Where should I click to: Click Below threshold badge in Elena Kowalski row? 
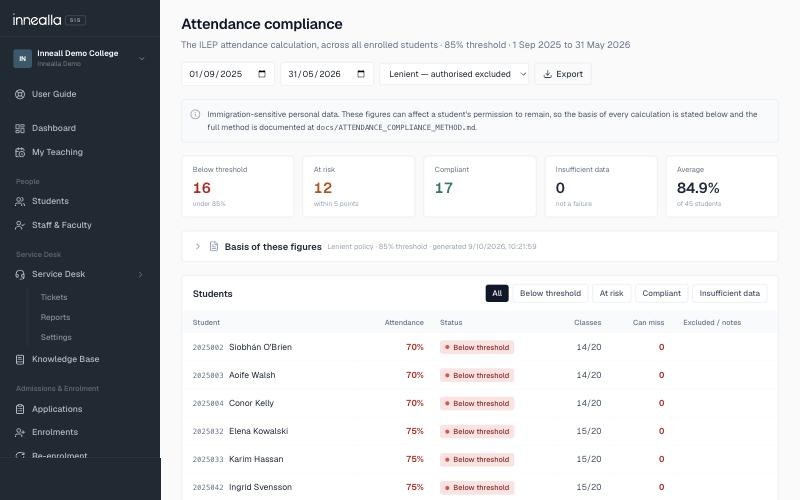(x=477, y=432)
